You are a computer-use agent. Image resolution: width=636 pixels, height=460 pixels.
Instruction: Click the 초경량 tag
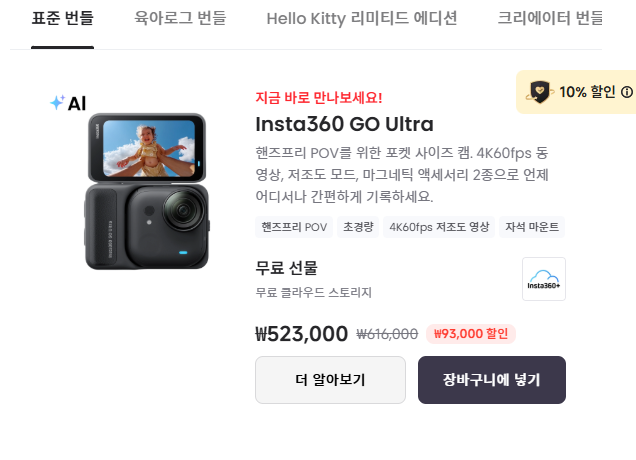[x=358, y=227]
